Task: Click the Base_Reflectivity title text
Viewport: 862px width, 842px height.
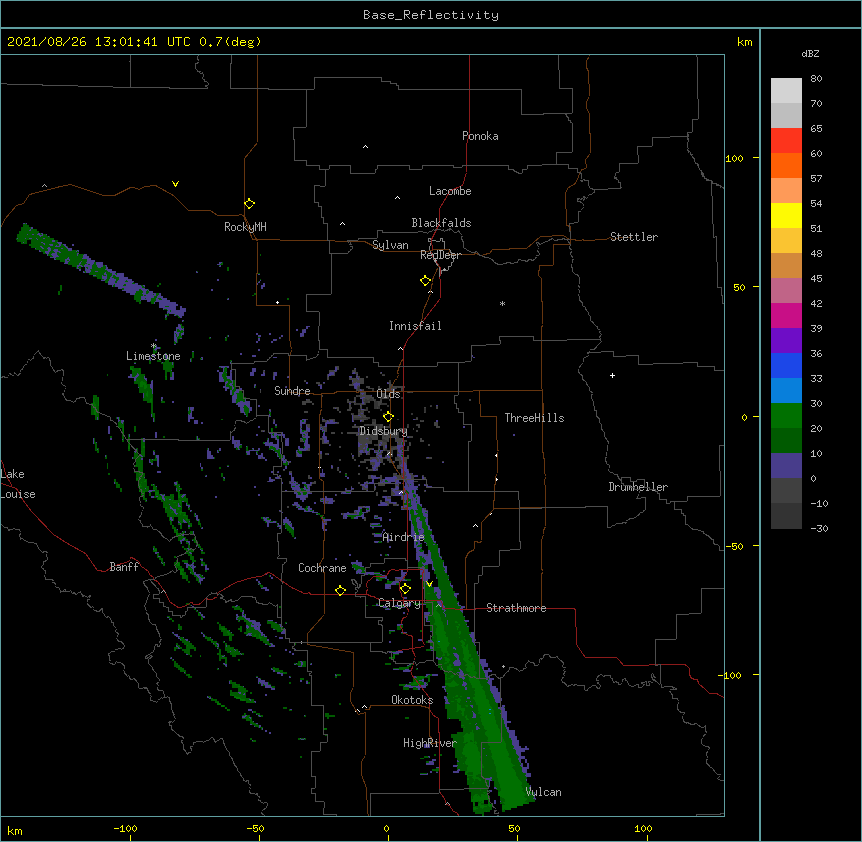Action: pos(431,15)
